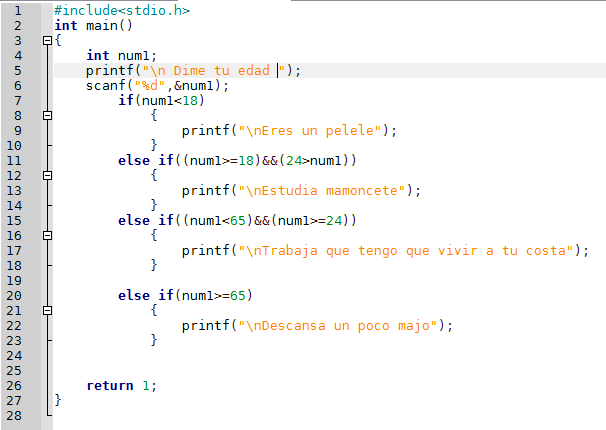This screenshot has height=430, width=606.
Task: Click the closing brace on line 18
Action: 154,265
